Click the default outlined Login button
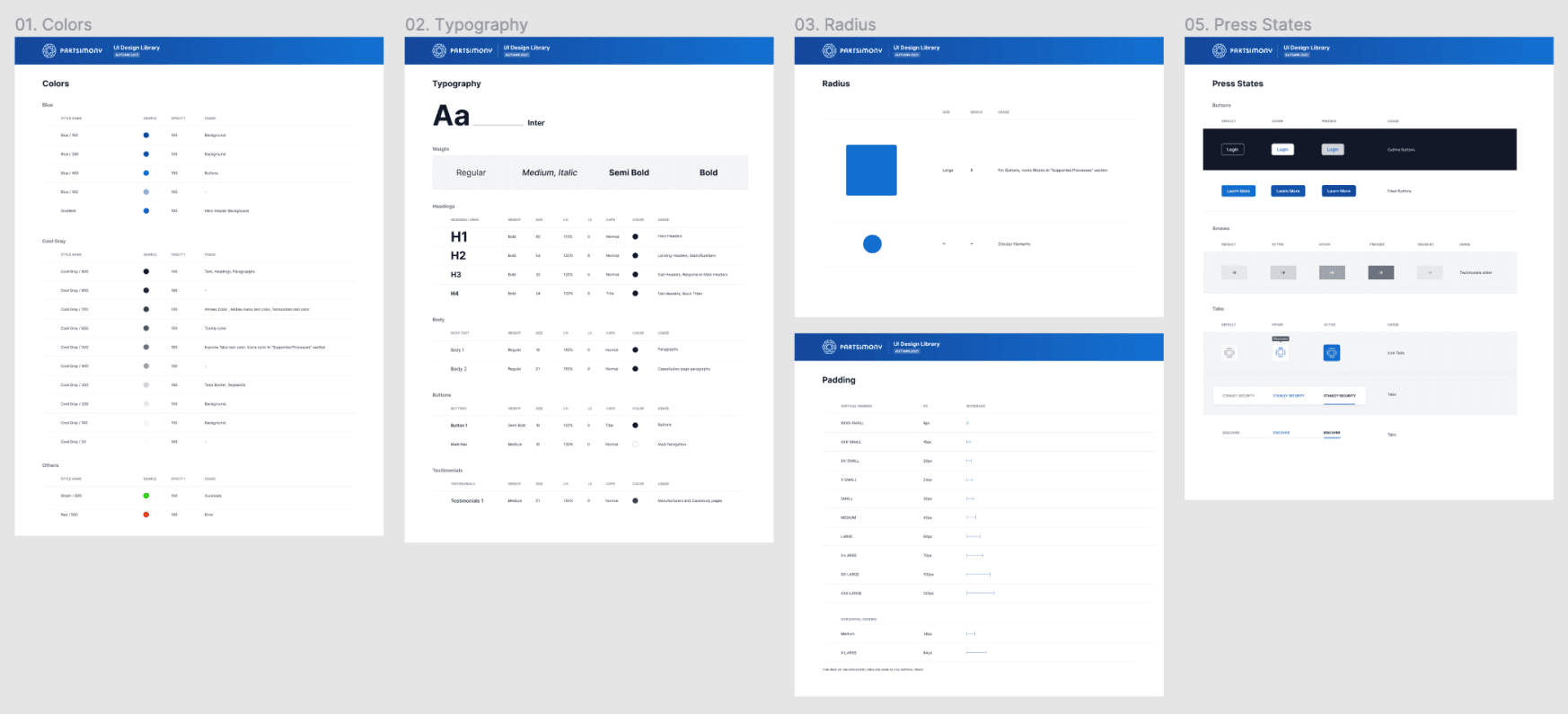The width and height of the screenshot is (1568, 714). click(1233, 149)
